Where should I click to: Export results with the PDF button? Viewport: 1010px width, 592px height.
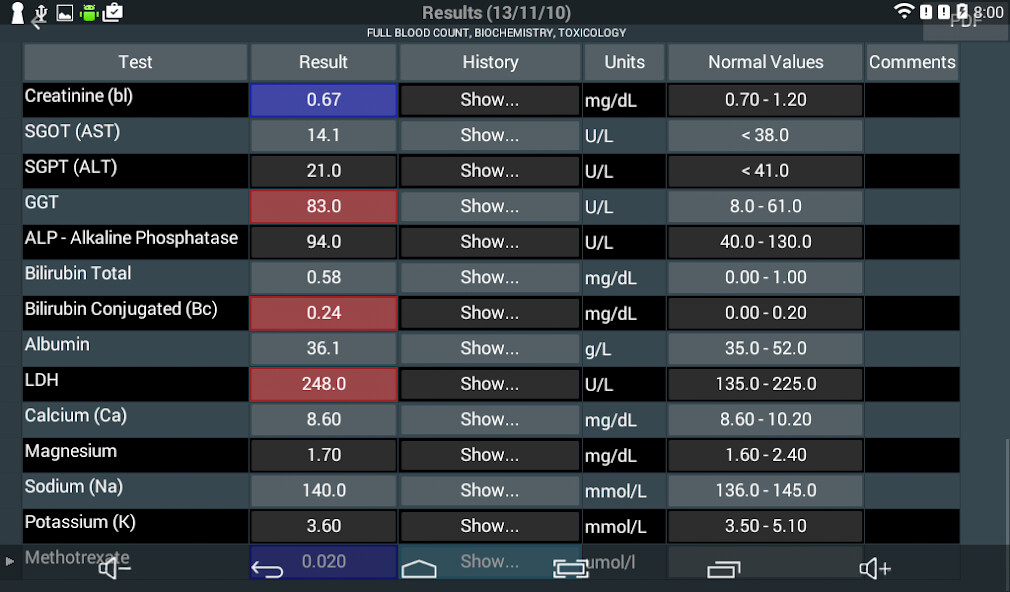pyautogui.click(x=965, y=23)
